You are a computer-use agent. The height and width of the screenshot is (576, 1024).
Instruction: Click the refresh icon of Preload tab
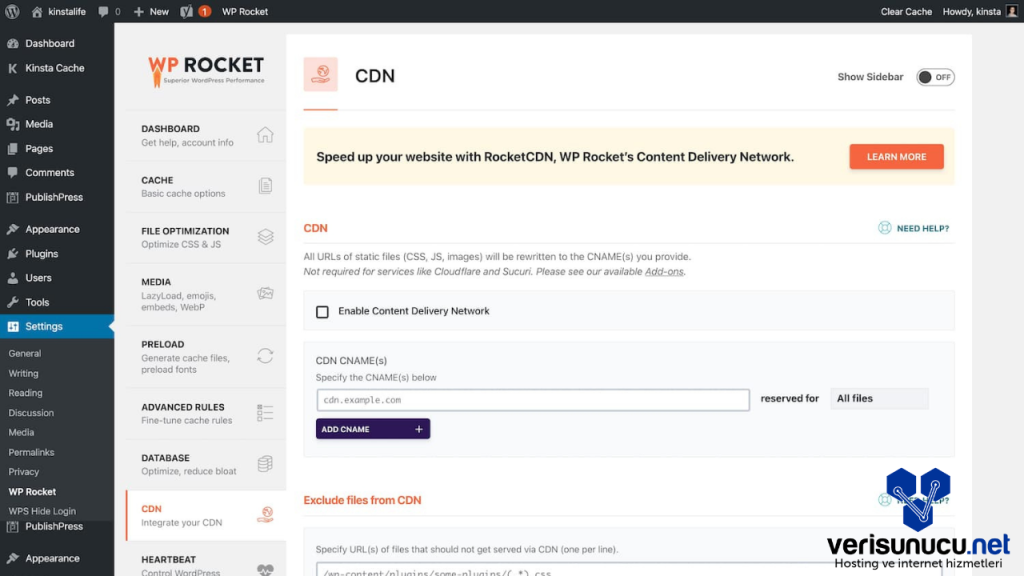click(x=265, y=356)
